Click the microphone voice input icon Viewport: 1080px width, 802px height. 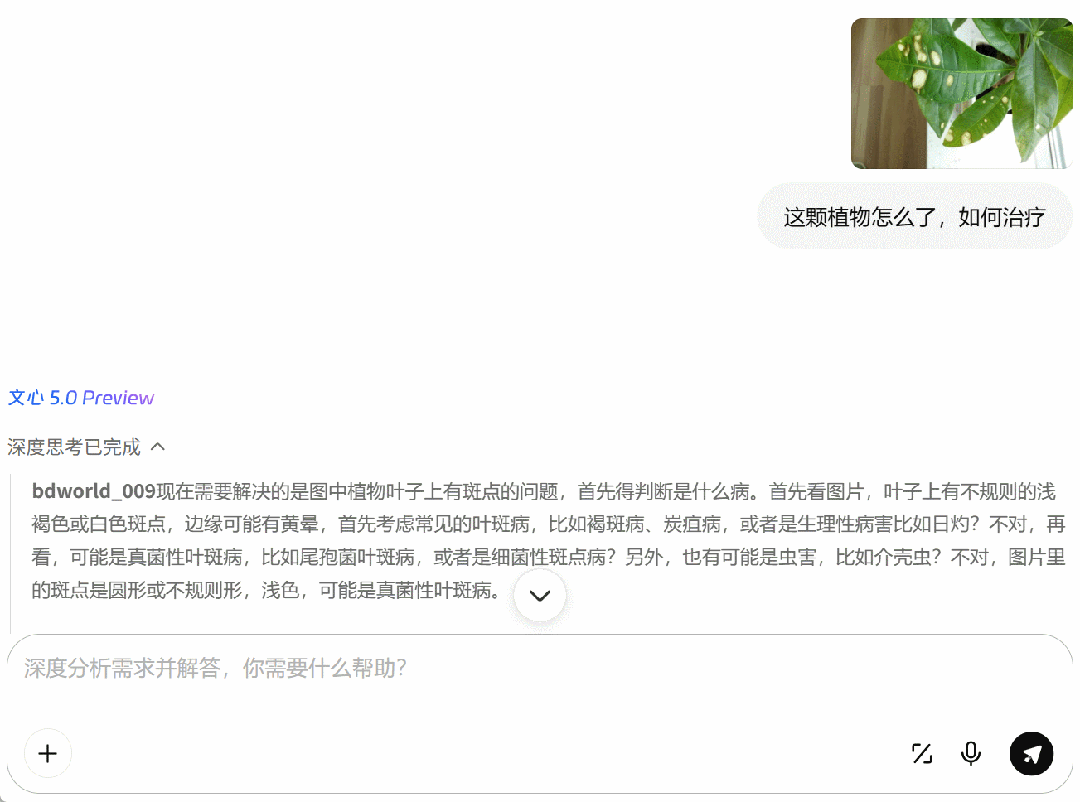point(970,753)
